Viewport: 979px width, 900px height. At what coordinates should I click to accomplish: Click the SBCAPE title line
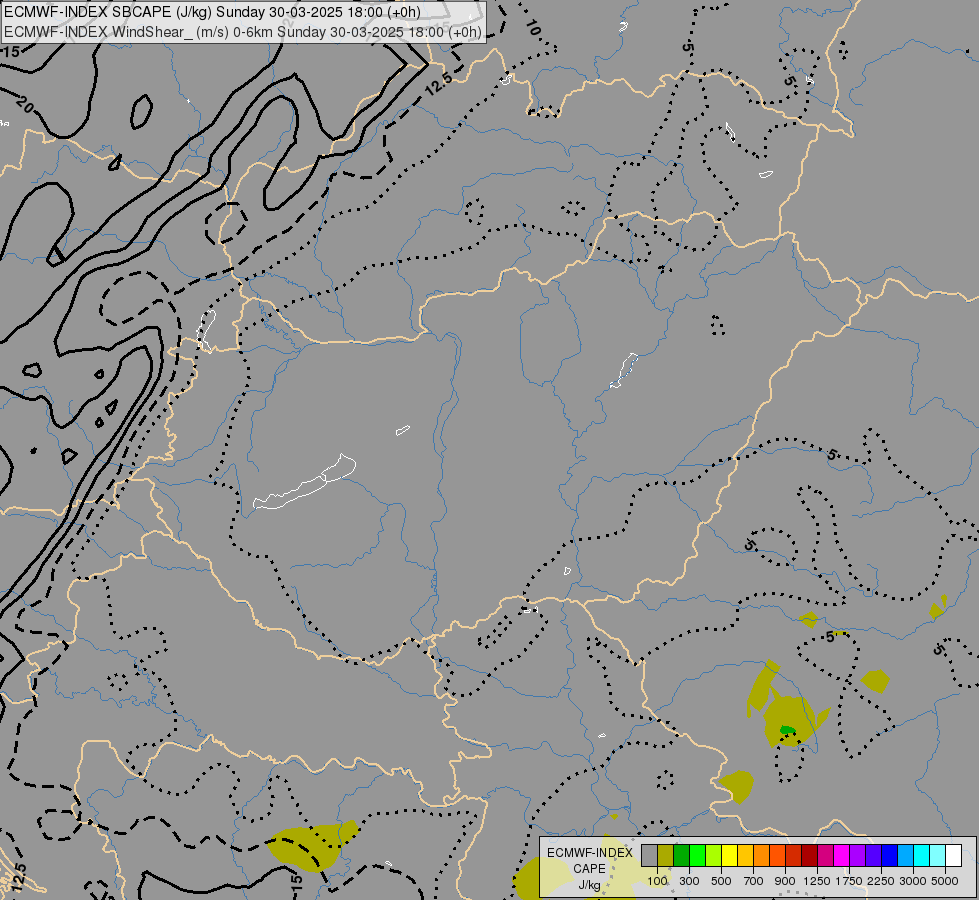212,12
